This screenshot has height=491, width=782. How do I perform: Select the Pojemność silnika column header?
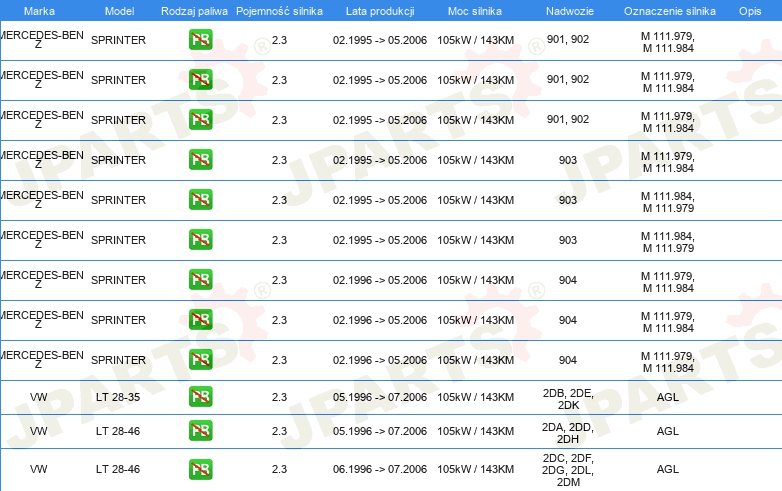pyautogui.click(x=278, y=10)
